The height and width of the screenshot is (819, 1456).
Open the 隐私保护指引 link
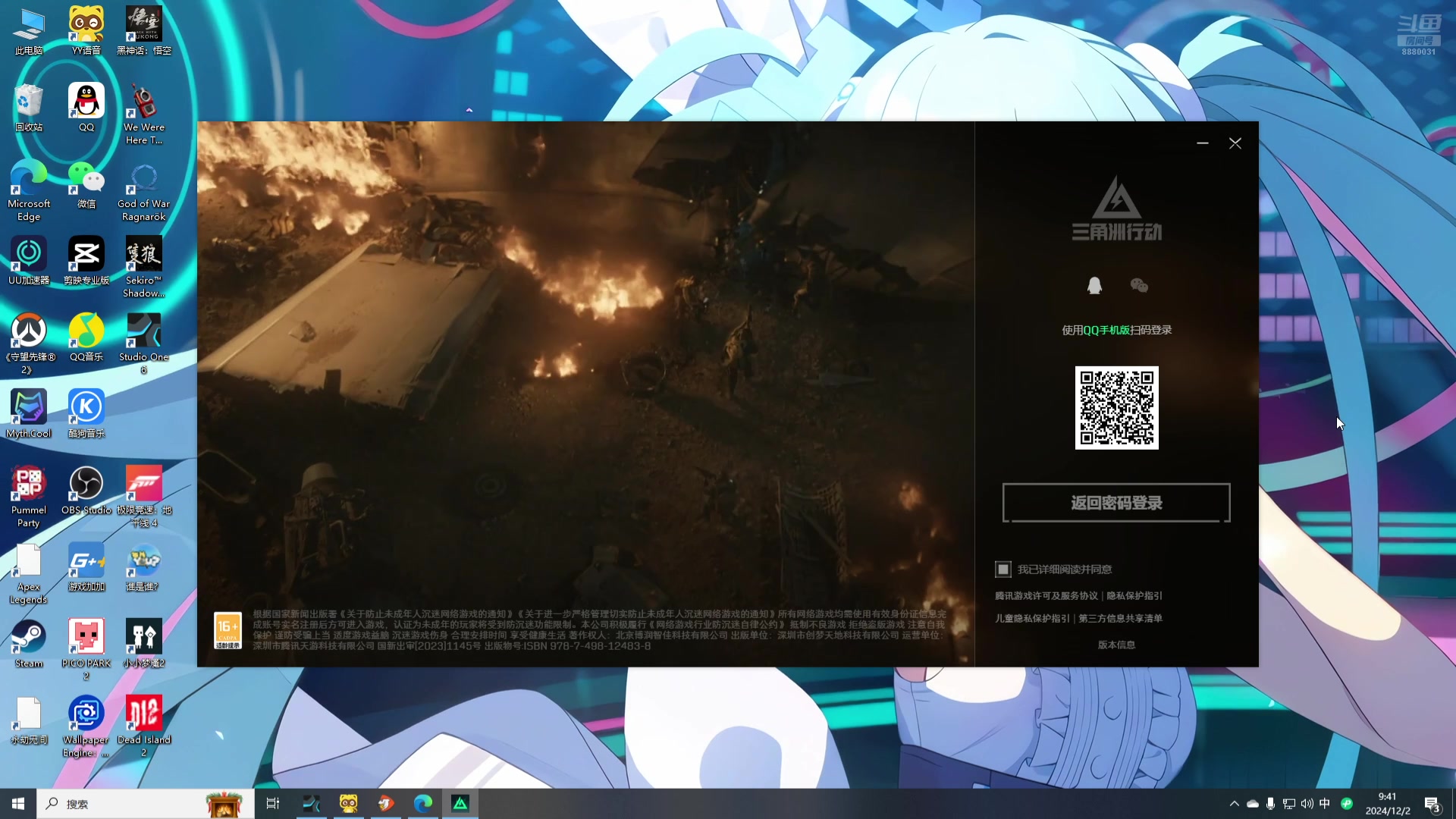[x=1134, y=596]
